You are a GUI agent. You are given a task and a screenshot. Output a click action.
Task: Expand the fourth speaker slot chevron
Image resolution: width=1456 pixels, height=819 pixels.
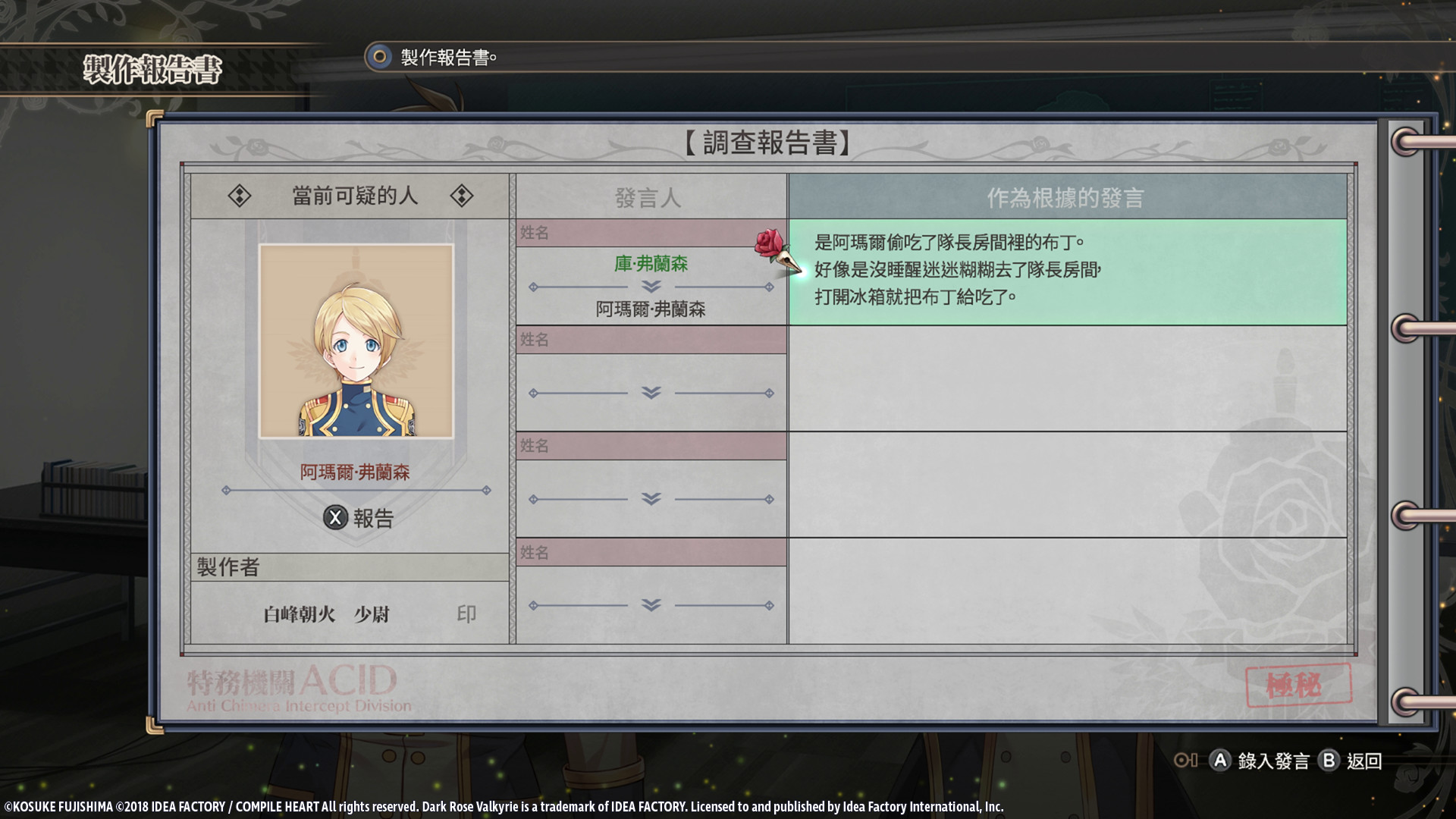pos(651,605)
